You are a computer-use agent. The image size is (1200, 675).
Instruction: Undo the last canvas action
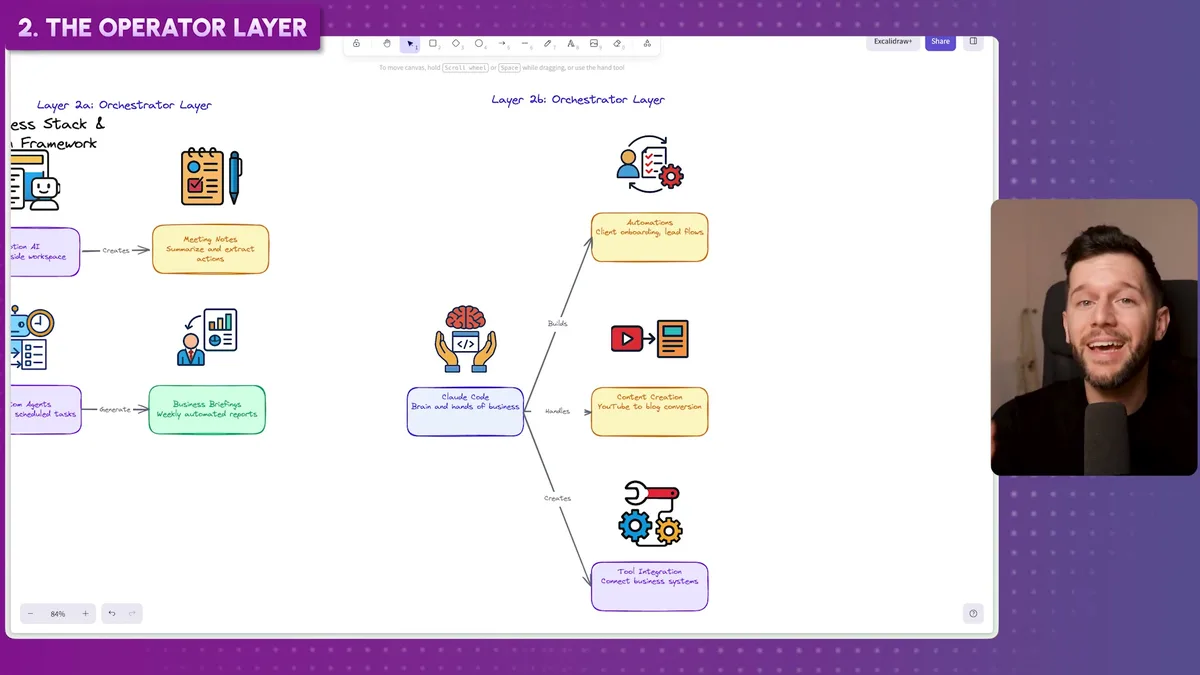tap(113, 613)
